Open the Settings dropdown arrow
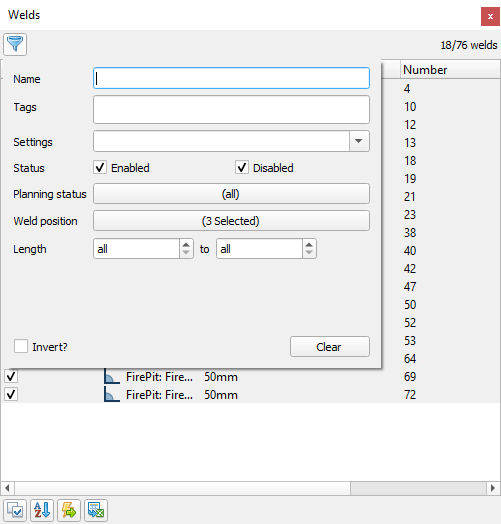Image resolution: width=501 pixels, height=524 pixels. tap(359, 141)
